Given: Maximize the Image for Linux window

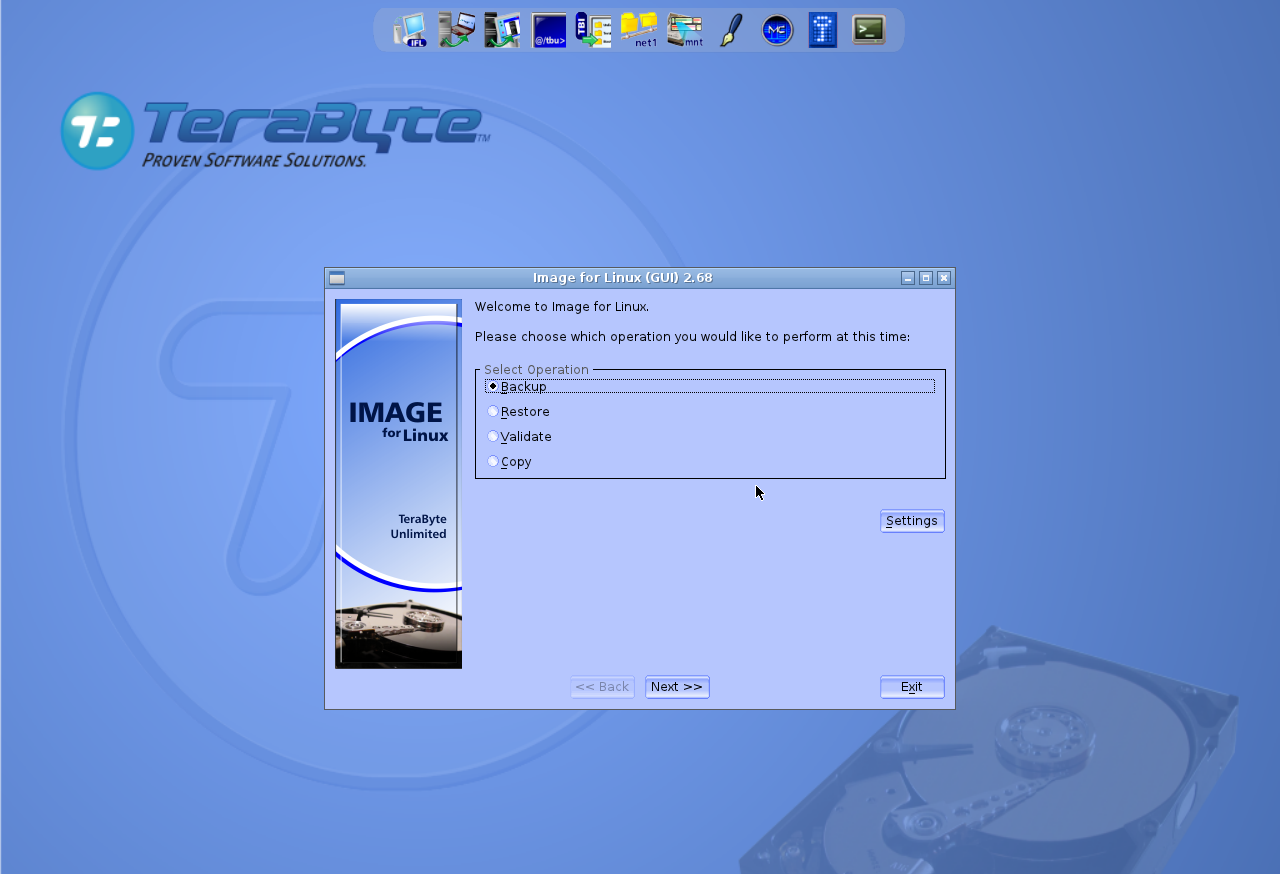Looking at the screenshot, I should click(926, 278).
